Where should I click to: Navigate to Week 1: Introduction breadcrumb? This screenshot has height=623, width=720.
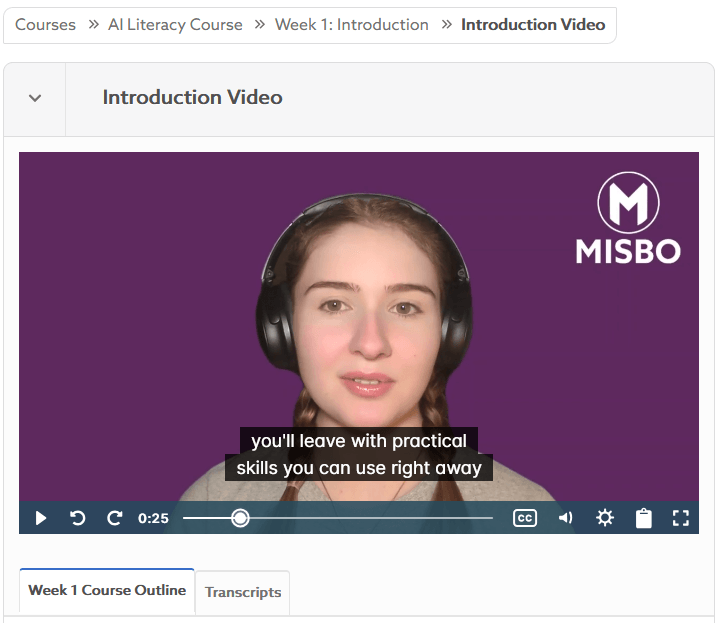(x=352, y=24)
